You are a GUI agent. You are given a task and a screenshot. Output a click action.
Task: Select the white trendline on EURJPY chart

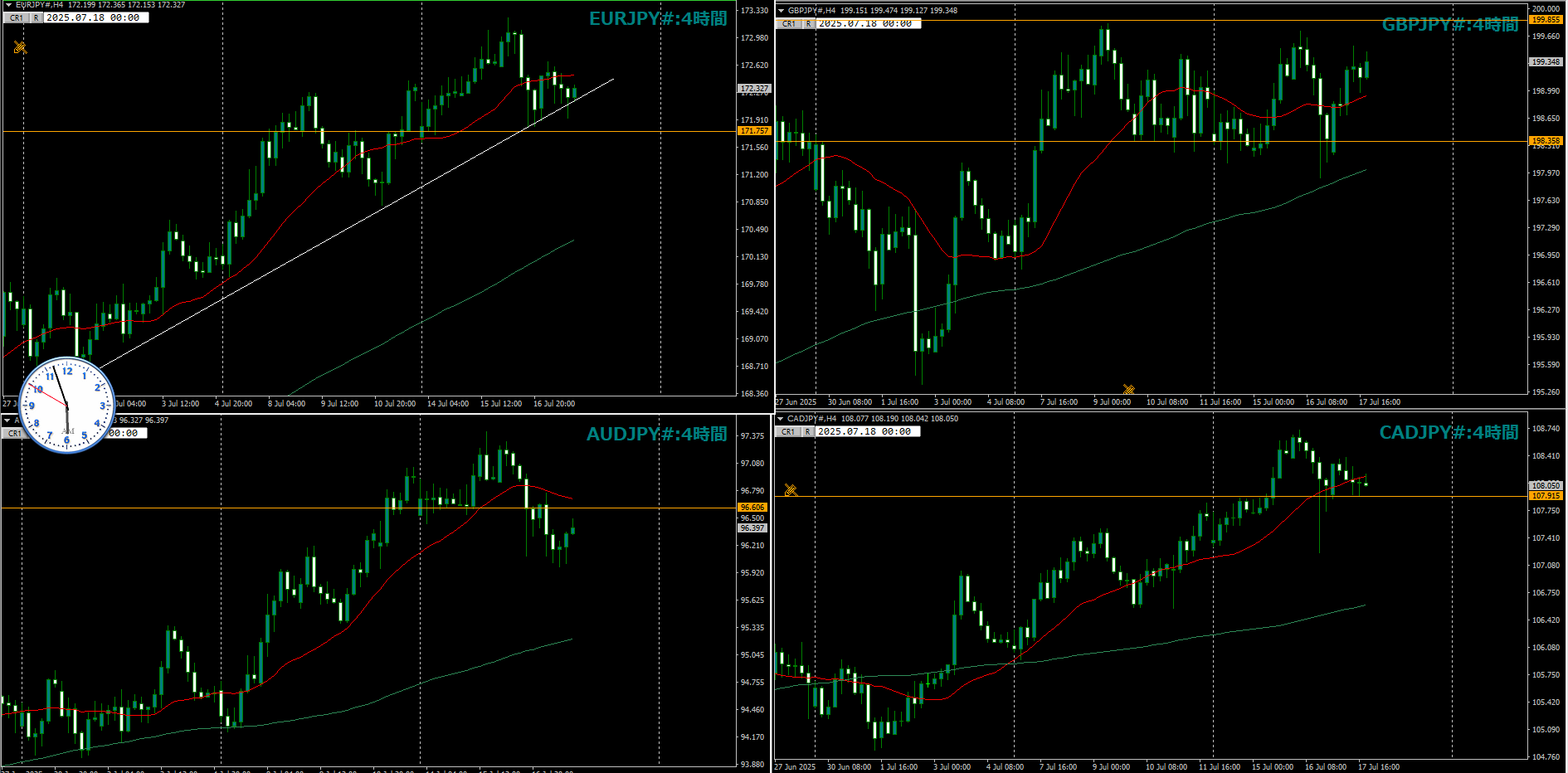click(x=357, y=223)
